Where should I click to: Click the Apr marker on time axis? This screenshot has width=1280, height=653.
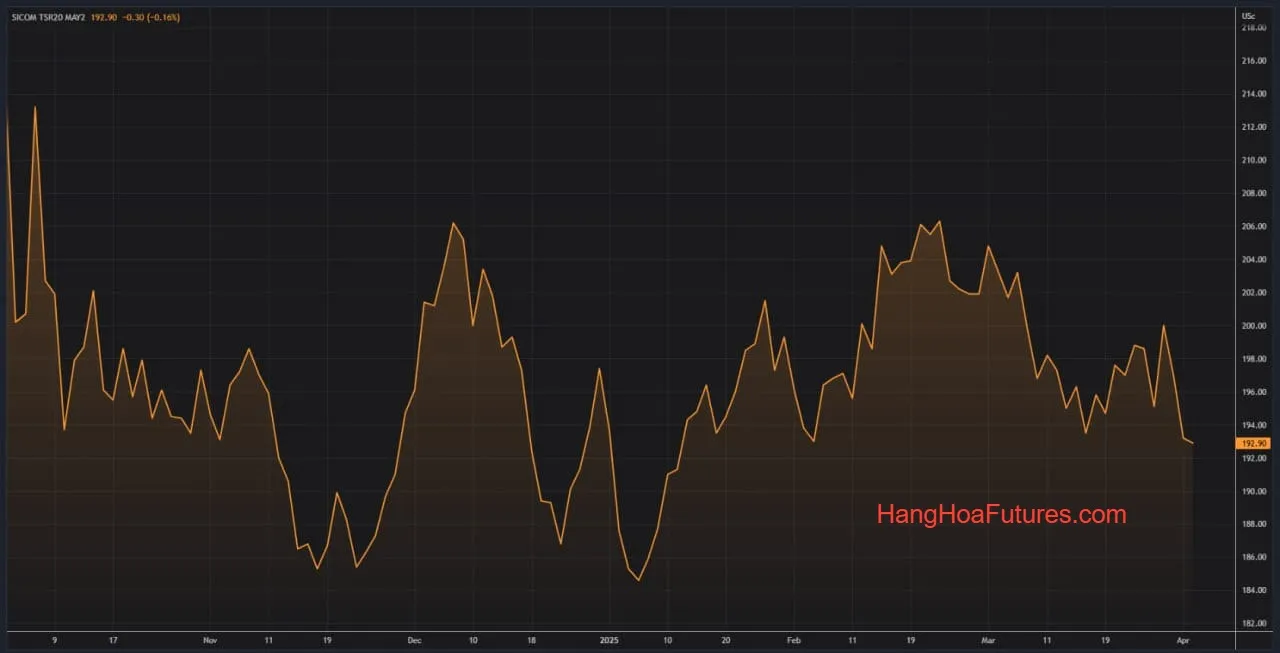point(1184,639)
